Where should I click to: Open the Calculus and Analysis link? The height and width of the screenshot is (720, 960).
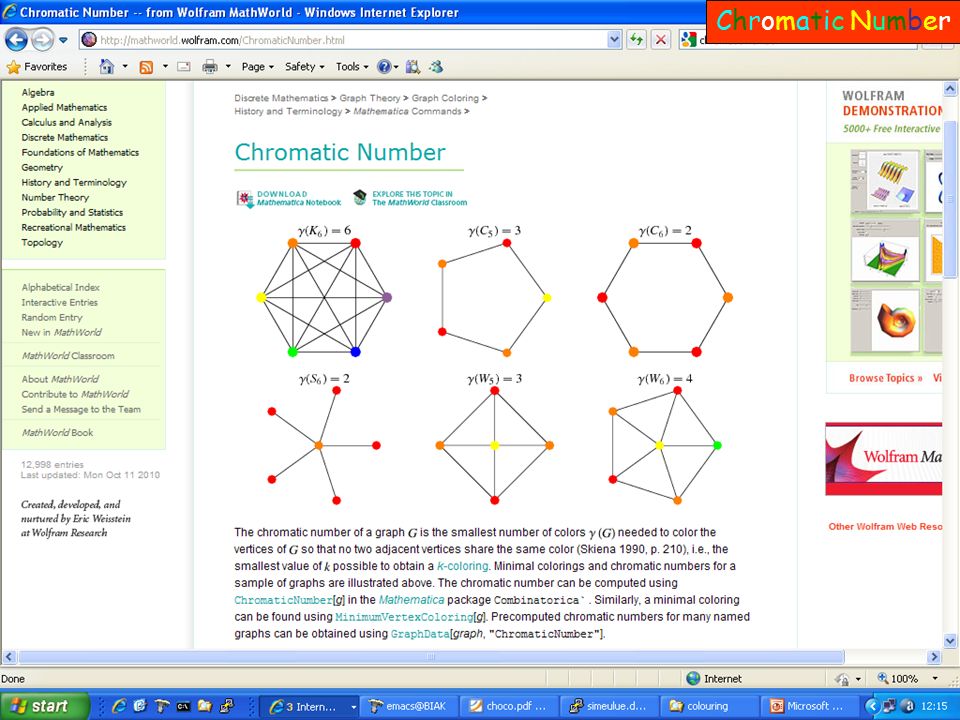coord(67,122)
